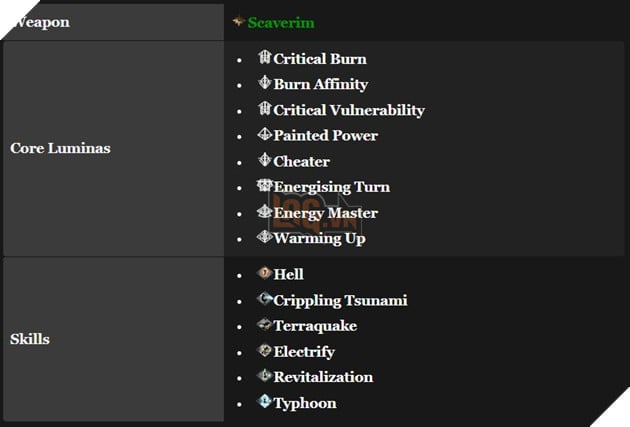Open the green Scaverim weapon link
Viewport: 630px width, 427px height.
pos(281,22)
